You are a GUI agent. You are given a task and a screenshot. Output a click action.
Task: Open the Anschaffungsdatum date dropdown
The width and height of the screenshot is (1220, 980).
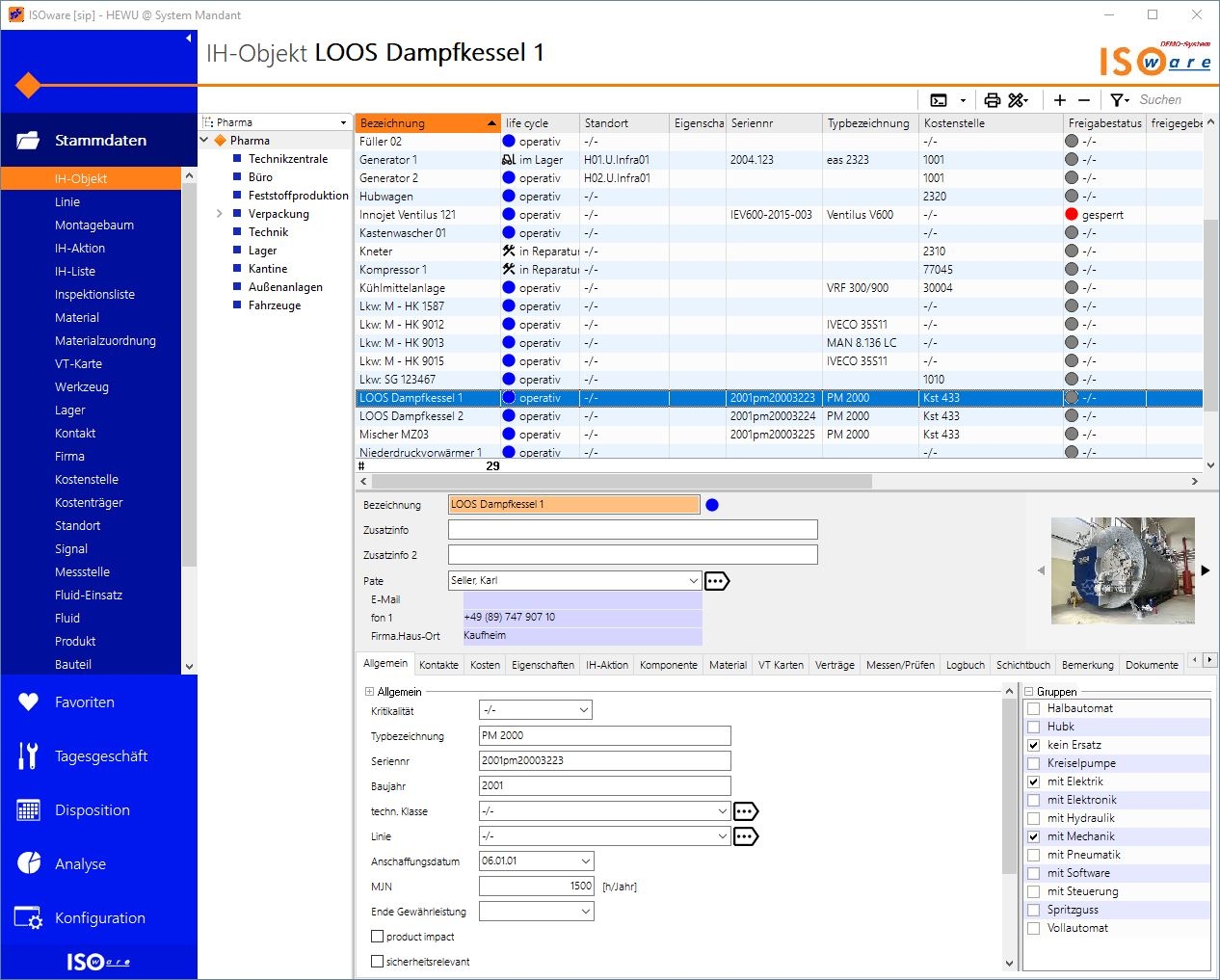point(585,861)
